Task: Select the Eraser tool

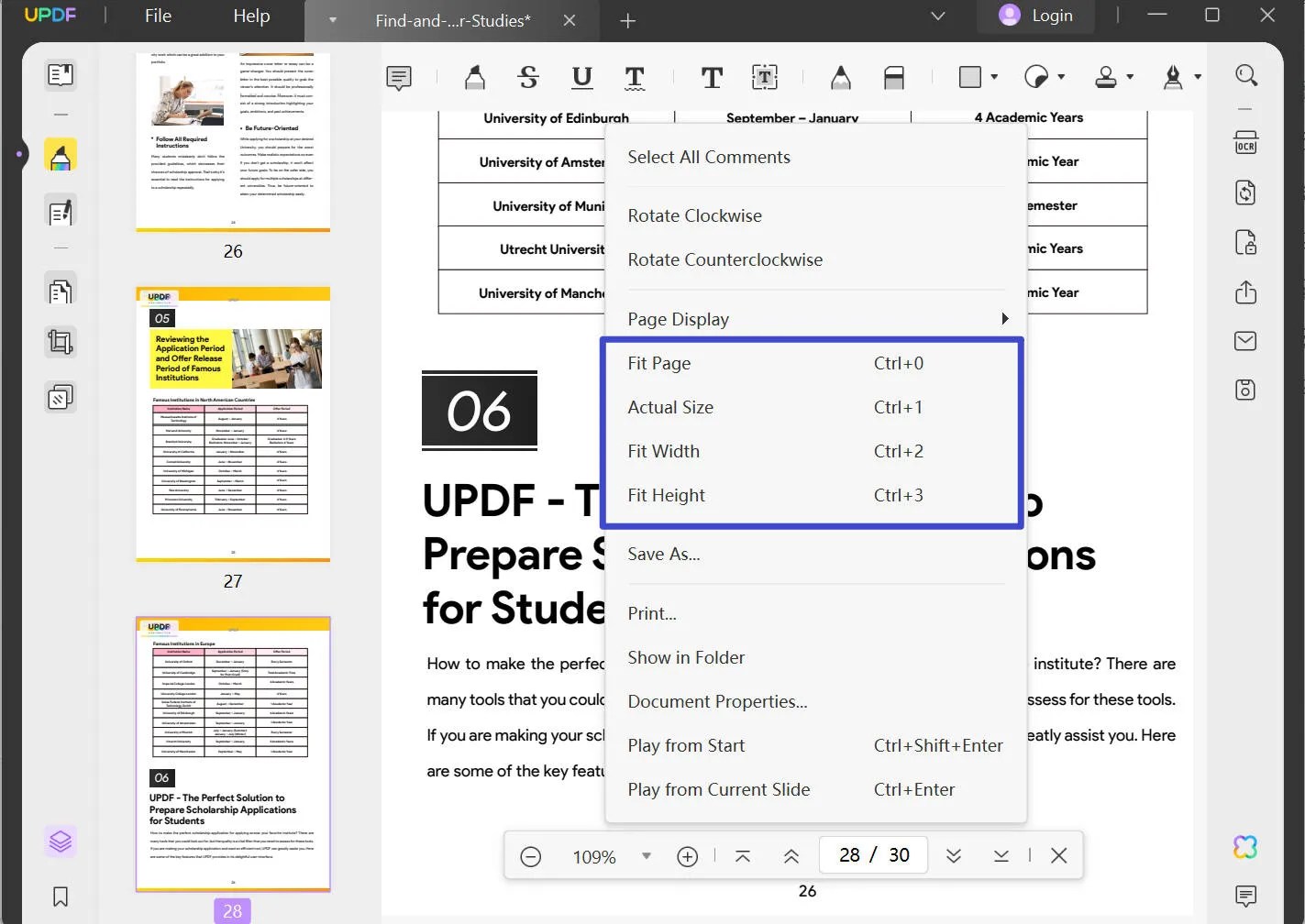Action: pos(894,77)
